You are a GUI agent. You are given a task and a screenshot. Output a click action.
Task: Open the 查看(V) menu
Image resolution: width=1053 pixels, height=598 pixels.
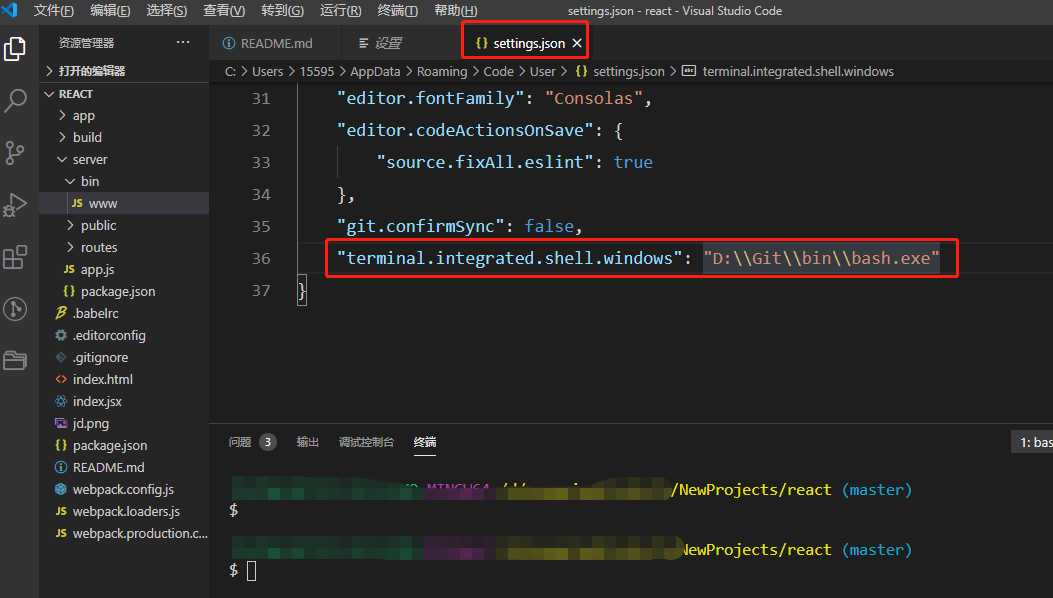(224, 11)
